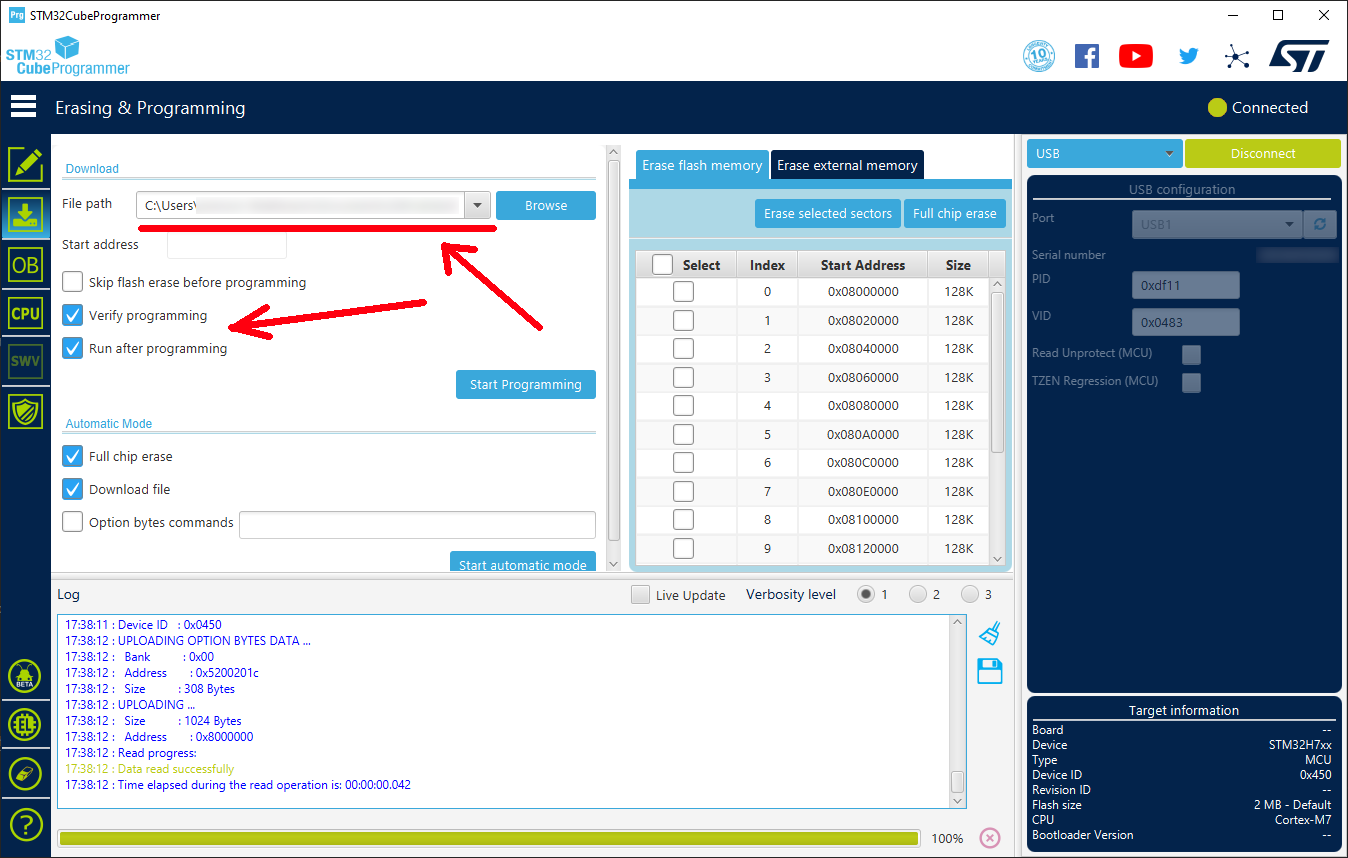Click the ST logo
Screen dimensions: 1348x858
pos(1299,56)
